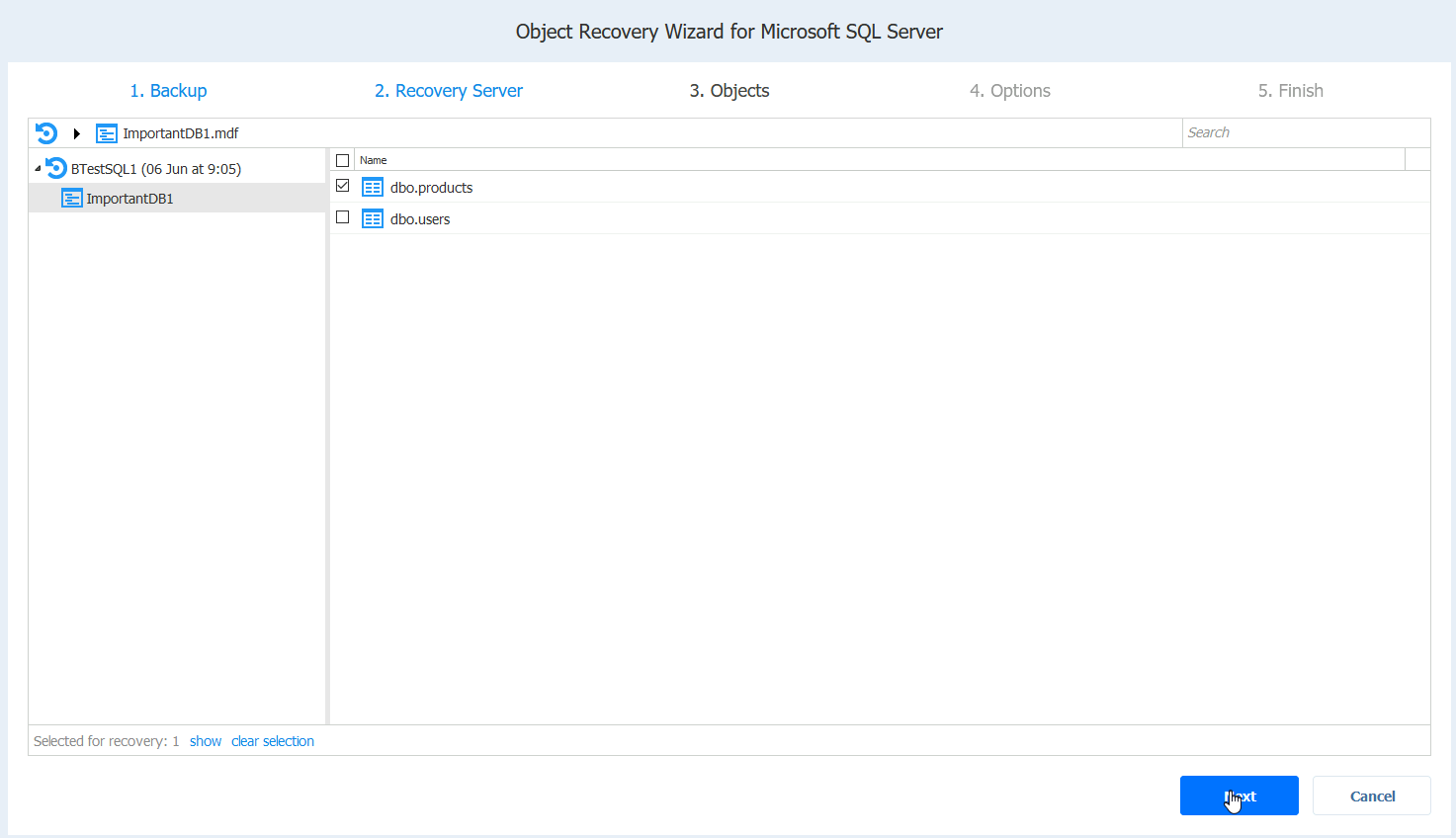Go to step 2. Recovery Server
The width and height of the screenshot is (1456, 838).
(x=449, y=91)
